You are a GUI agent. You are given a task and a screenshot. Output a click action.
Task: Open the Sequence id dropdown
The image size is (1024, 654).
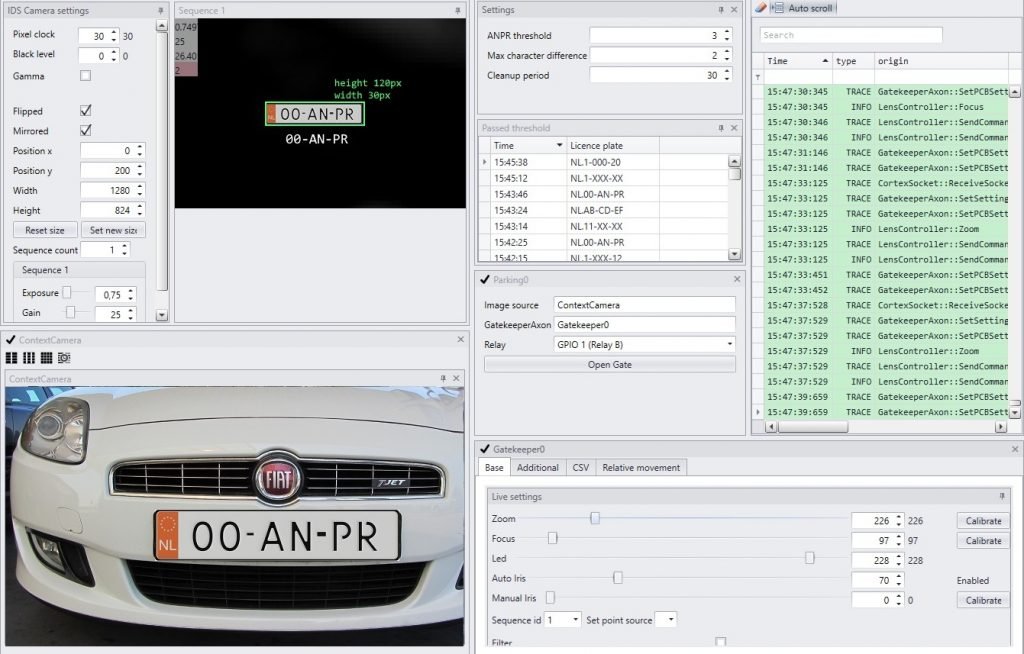(575, 619)
